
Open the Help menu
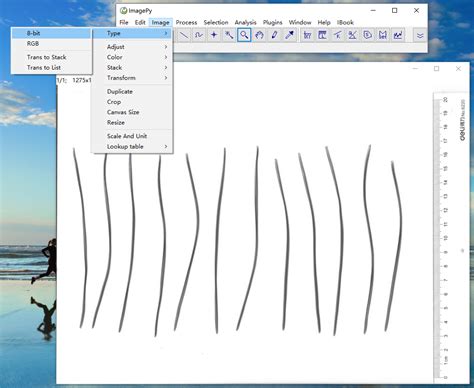coord(324,22)
